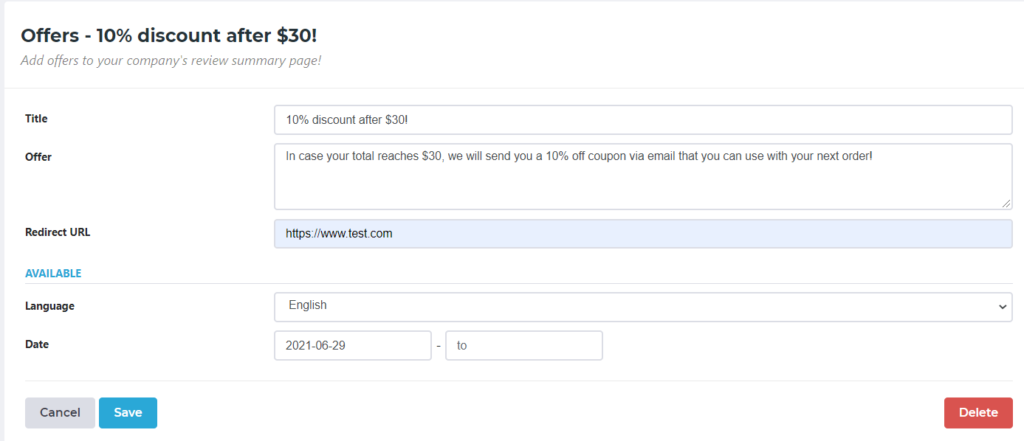Click the Title input field
The height and width of the screenshot is (441, 1024).
[x=642, y=120]
